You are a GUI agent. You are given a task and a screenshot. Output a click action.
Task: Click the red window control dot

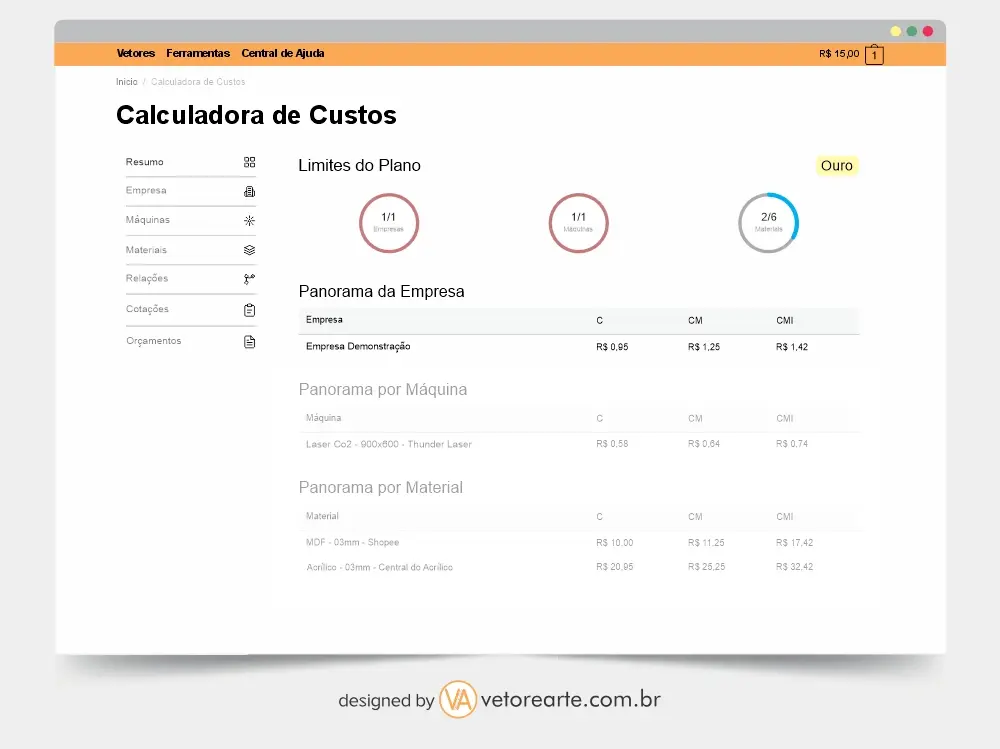tap(928, 31)
